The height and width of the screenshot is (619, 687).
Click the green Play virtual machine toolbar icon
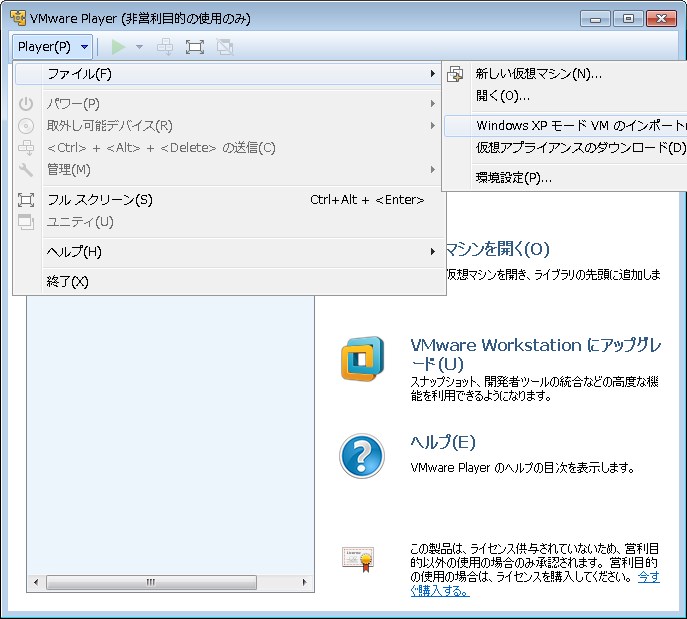pyautogui.click(x=118, y=46)
